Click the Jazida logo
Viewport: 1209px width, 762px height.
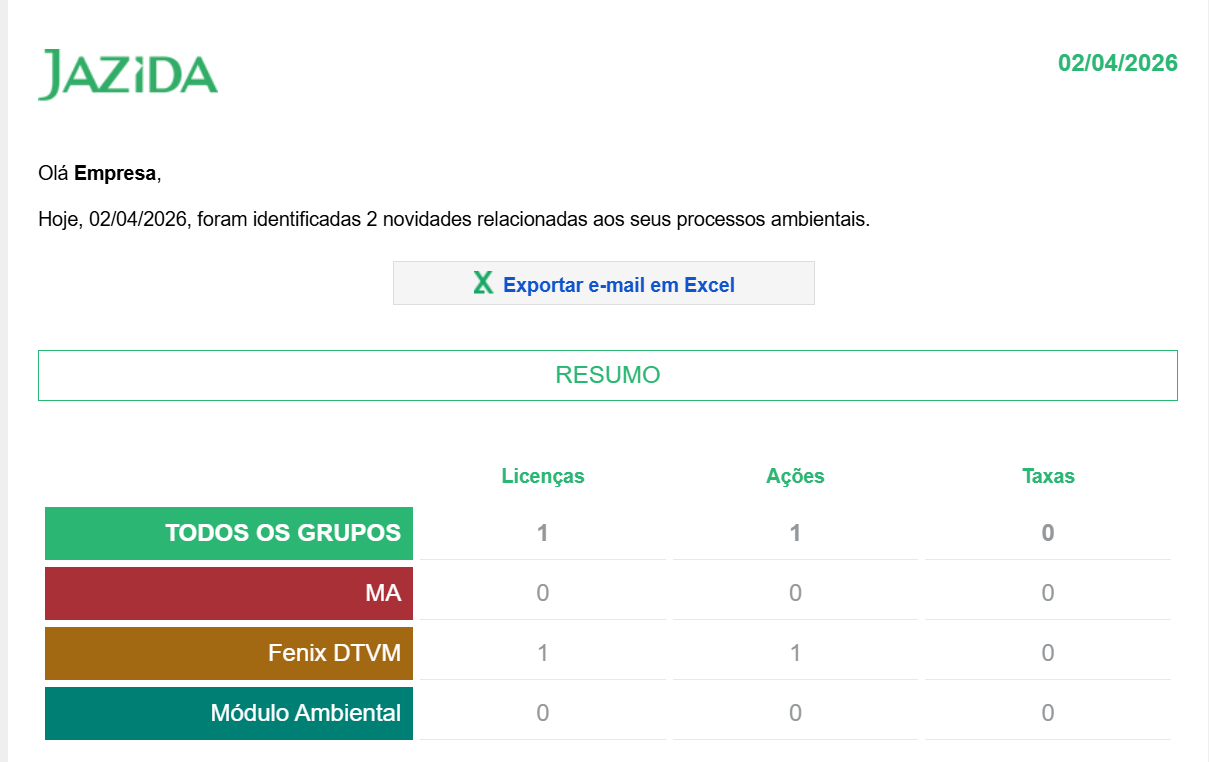[128, 74]
